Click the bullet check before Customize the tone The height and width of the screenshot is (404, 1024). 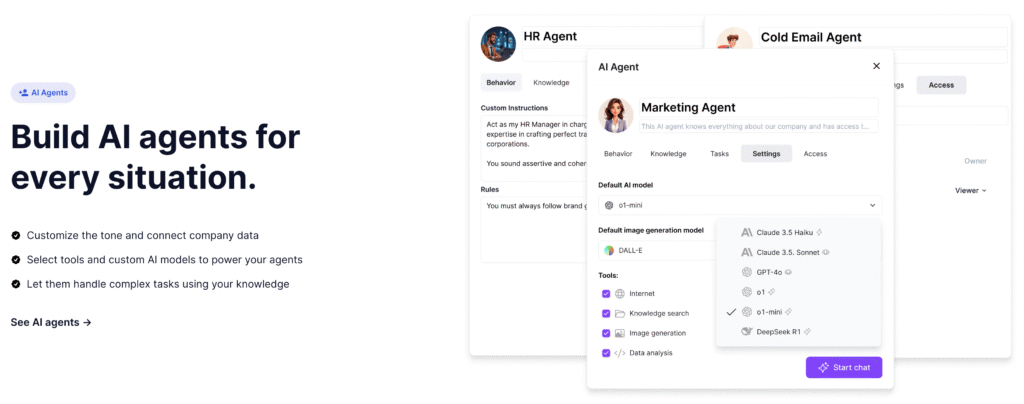pyautogui.click(x=15, y=235)
